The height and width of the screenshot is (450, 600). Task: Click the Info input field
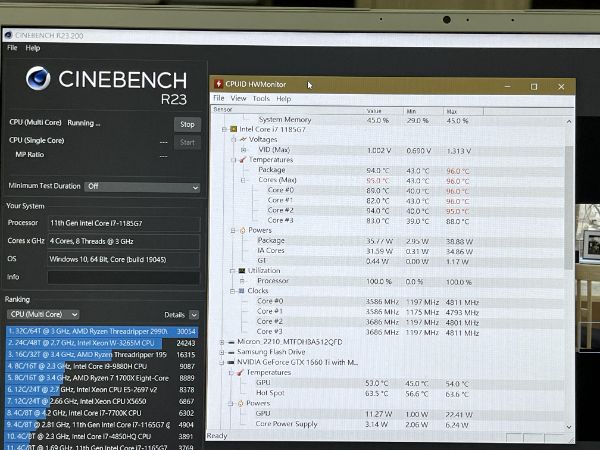[x=124, y=277]
